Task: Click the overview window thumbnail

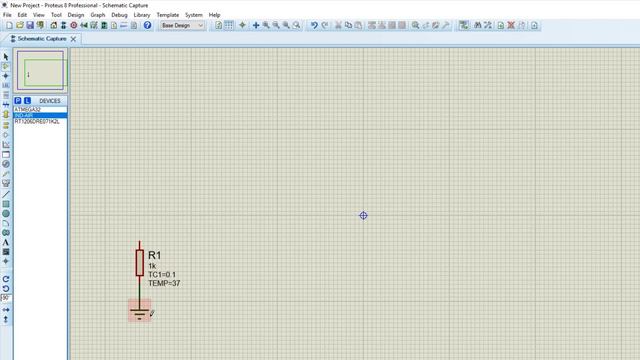Action: point(40,71)
